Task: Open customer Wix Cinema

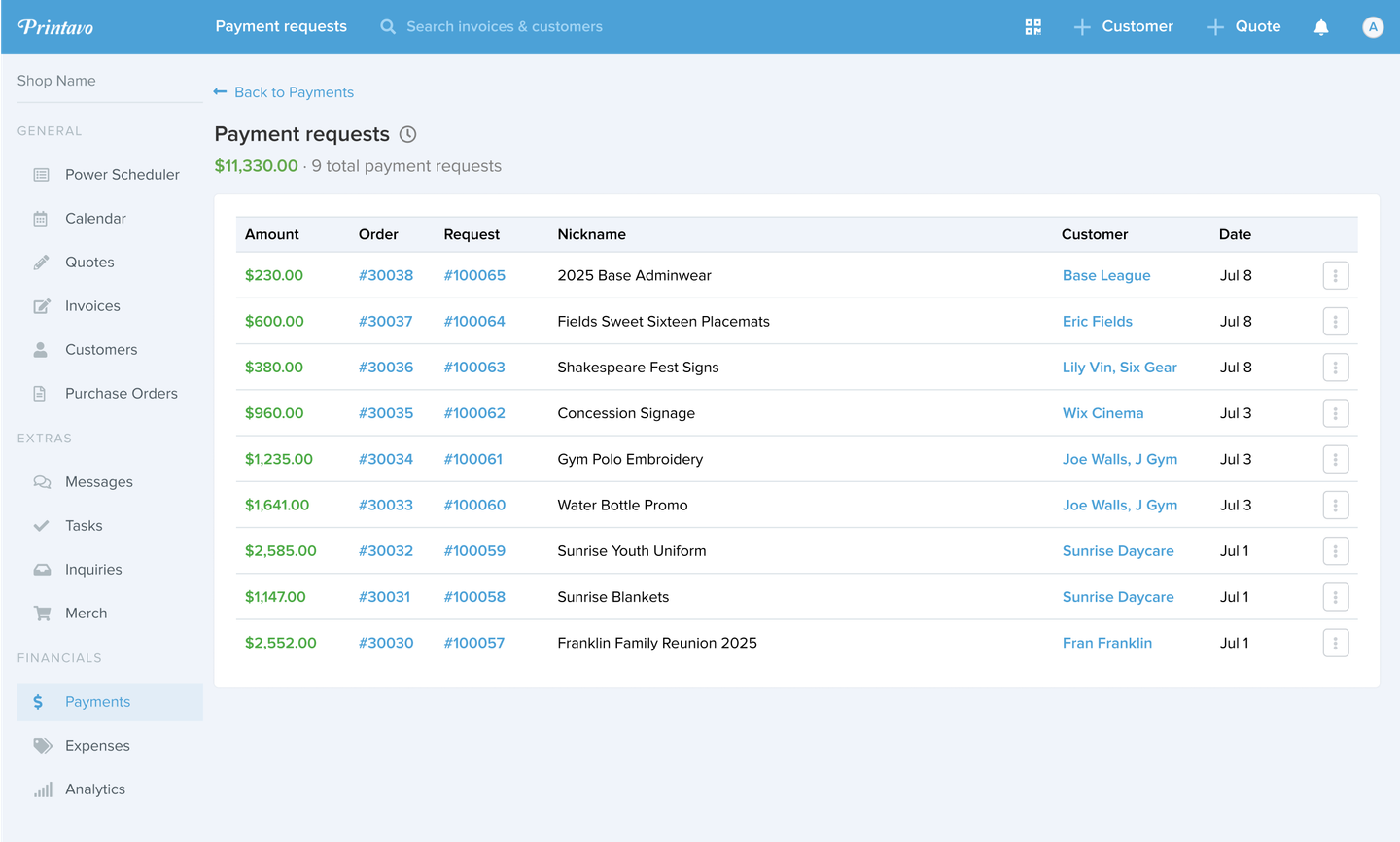Action: (1102, 413)
